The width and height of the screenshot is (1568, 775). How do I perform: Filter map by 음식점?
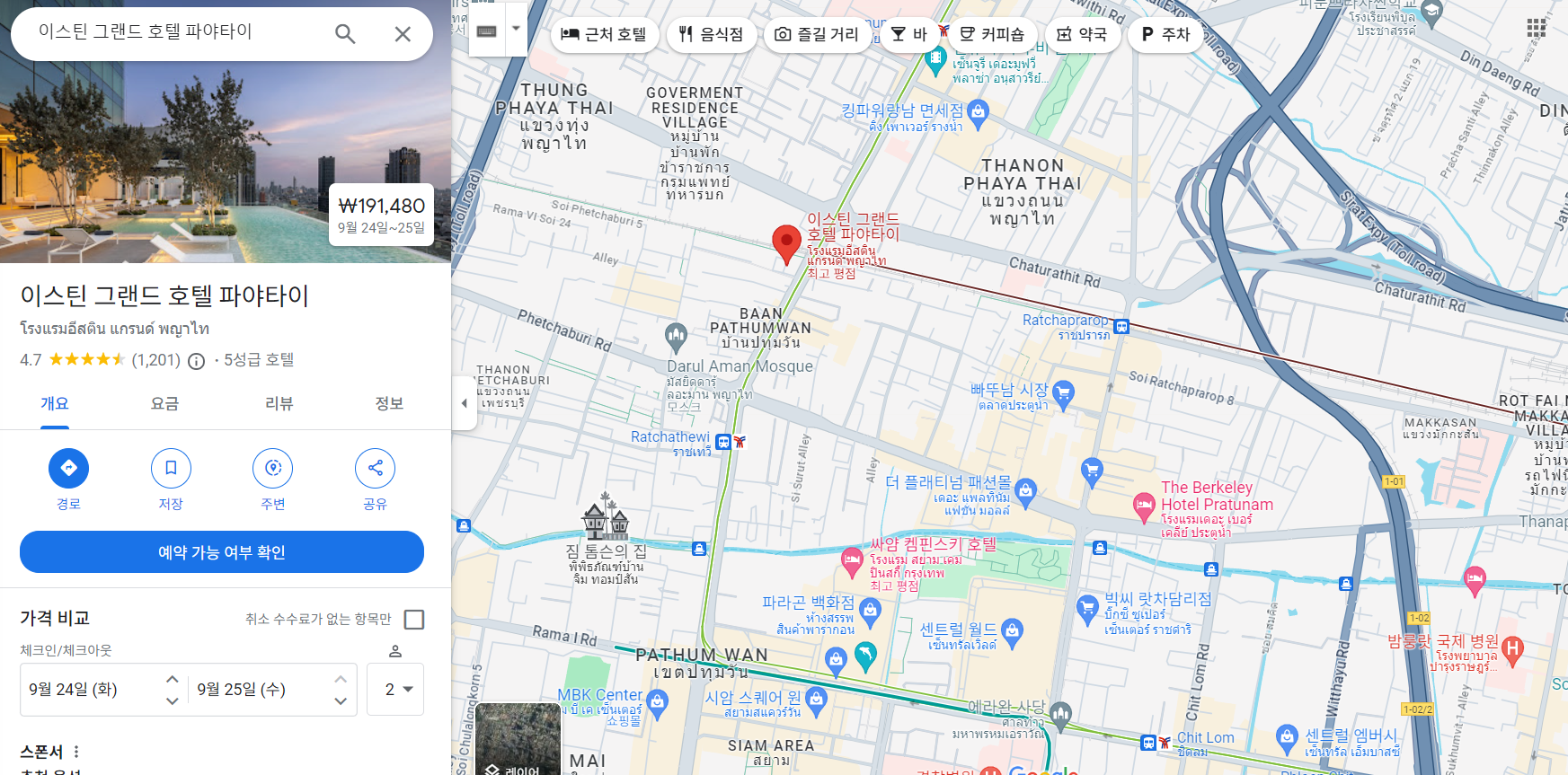point(712,34)
